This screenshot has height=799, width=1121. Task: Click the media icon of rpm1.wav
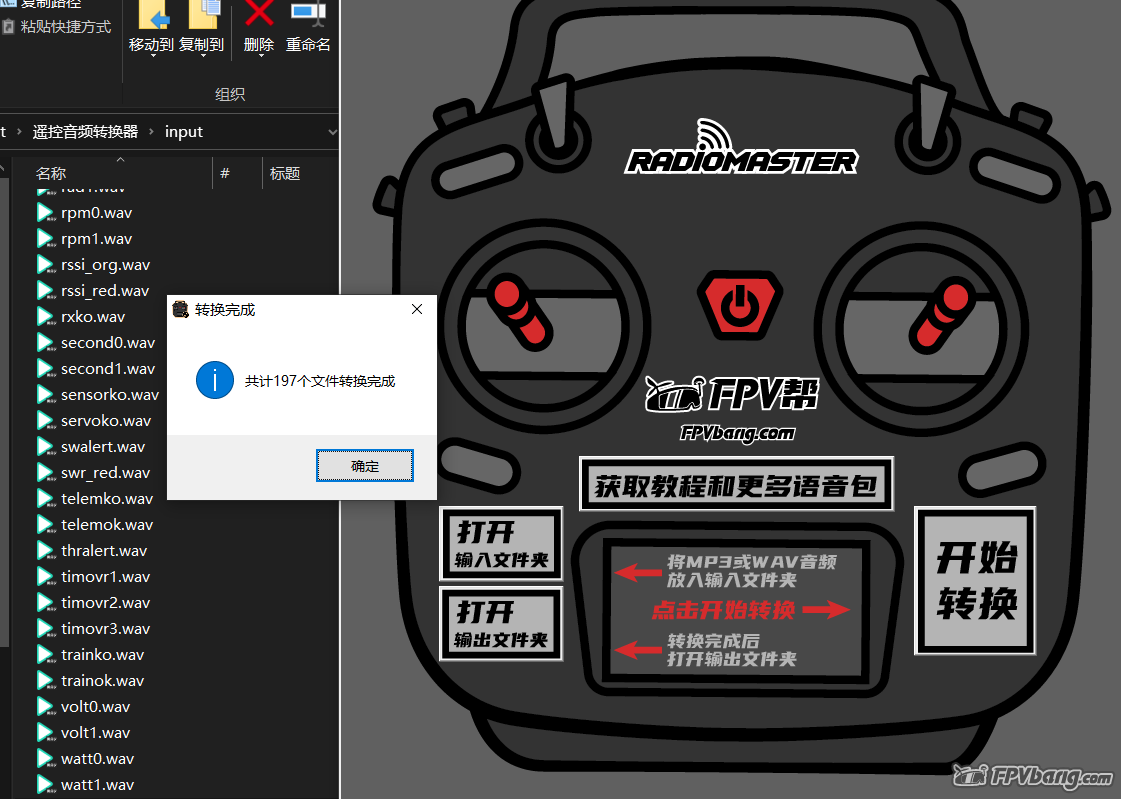coord(46,239)
